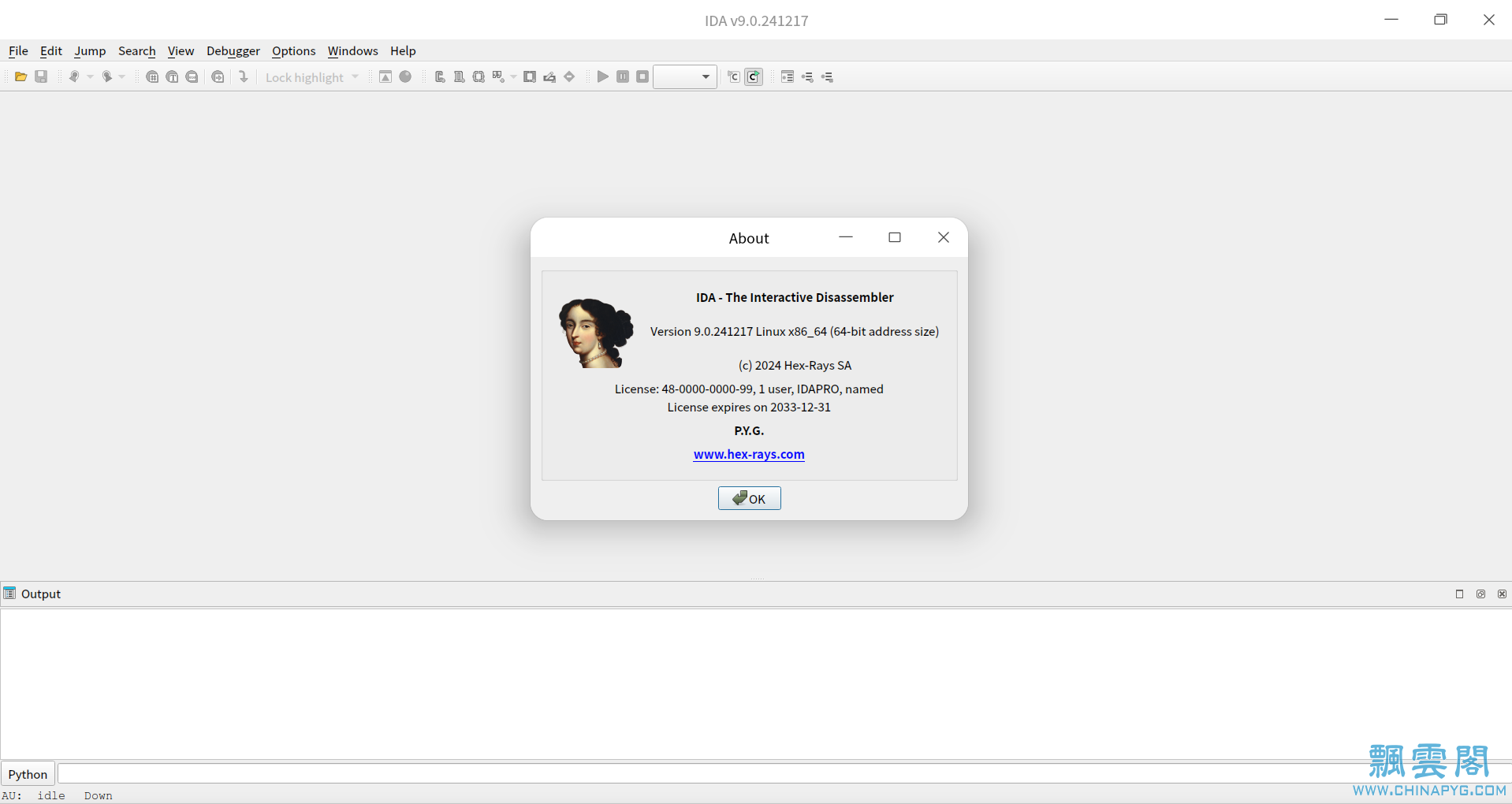This screenshot has height=804, width=1512.
Task: Toggle the highlighted 'C' with green arrow icon
Action: point(754,76)
